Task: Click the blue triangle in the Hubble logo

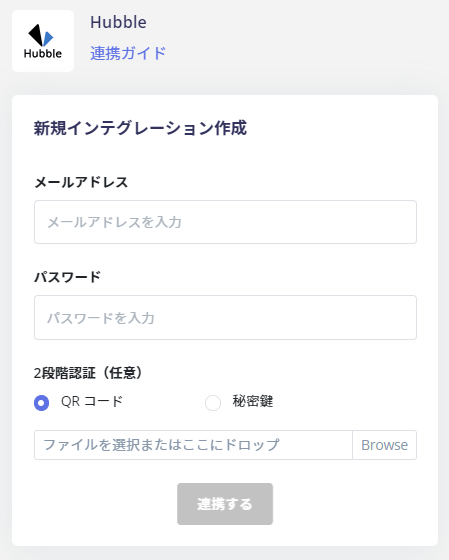Action: (x=49, y=39)
